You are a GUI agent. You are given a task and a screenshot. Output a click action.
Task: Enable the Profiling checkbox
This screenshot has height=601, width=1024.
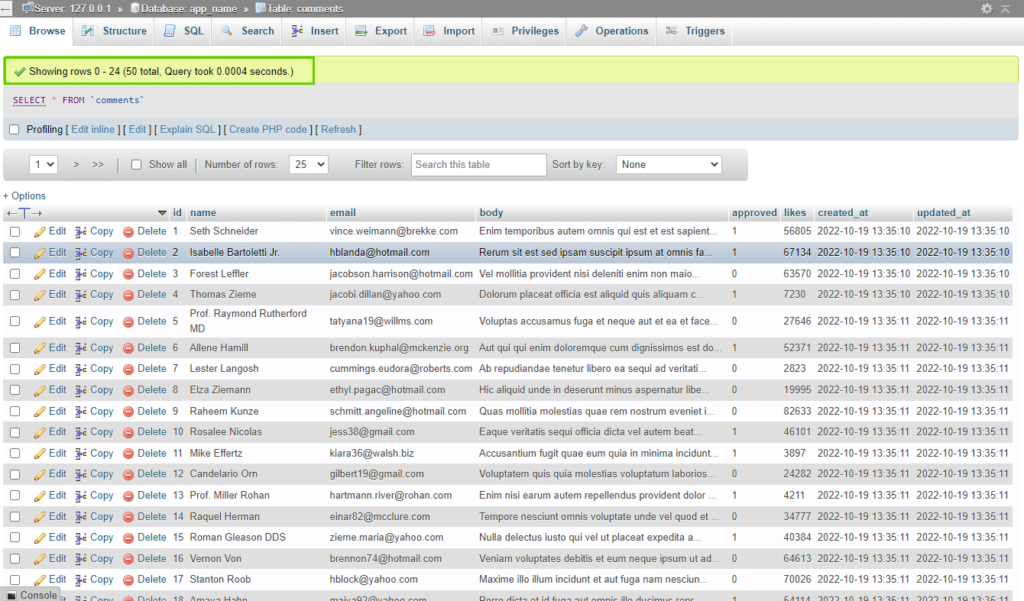tap(14, 129)
